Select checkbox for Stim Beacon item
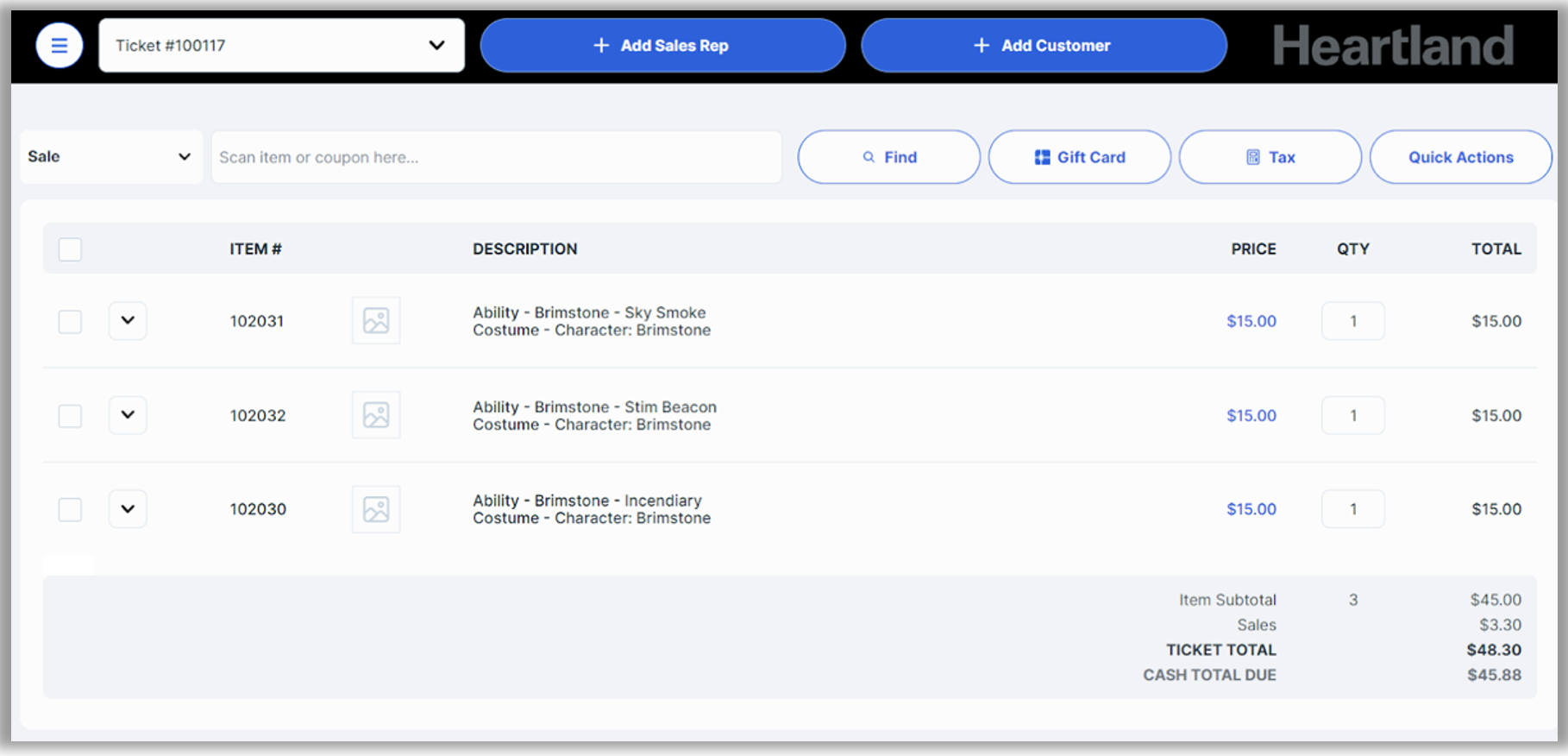This screenshot has width=1568, height=756. click(x=70, y=416)
